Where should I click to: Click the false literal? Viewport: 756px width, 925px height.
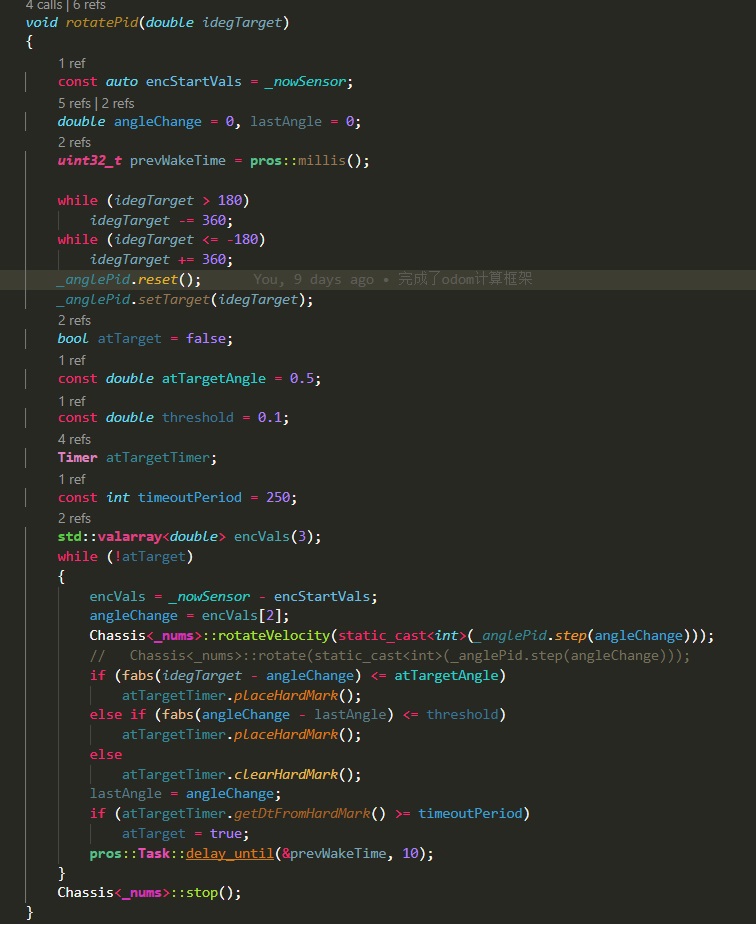(206, 339)
